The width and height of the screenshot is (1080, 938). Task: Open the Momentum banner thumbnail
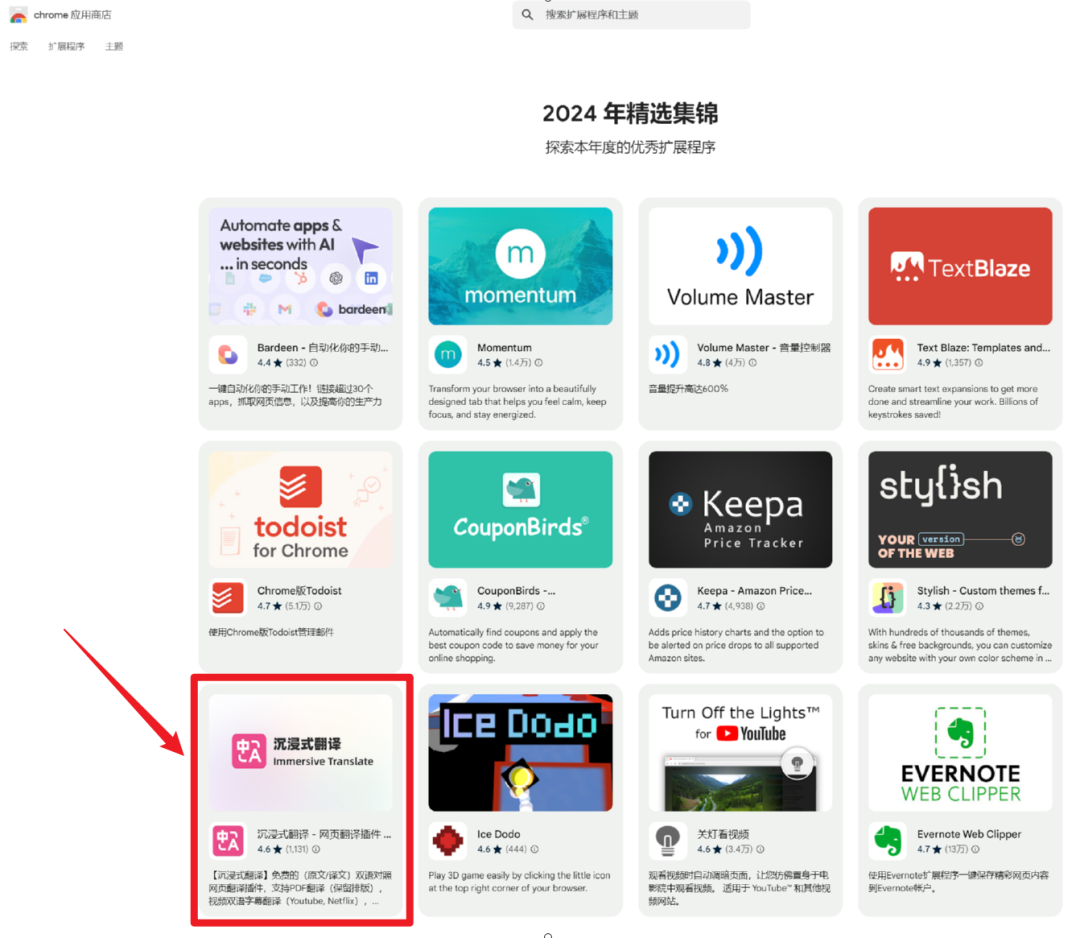(x=520, y=266)
